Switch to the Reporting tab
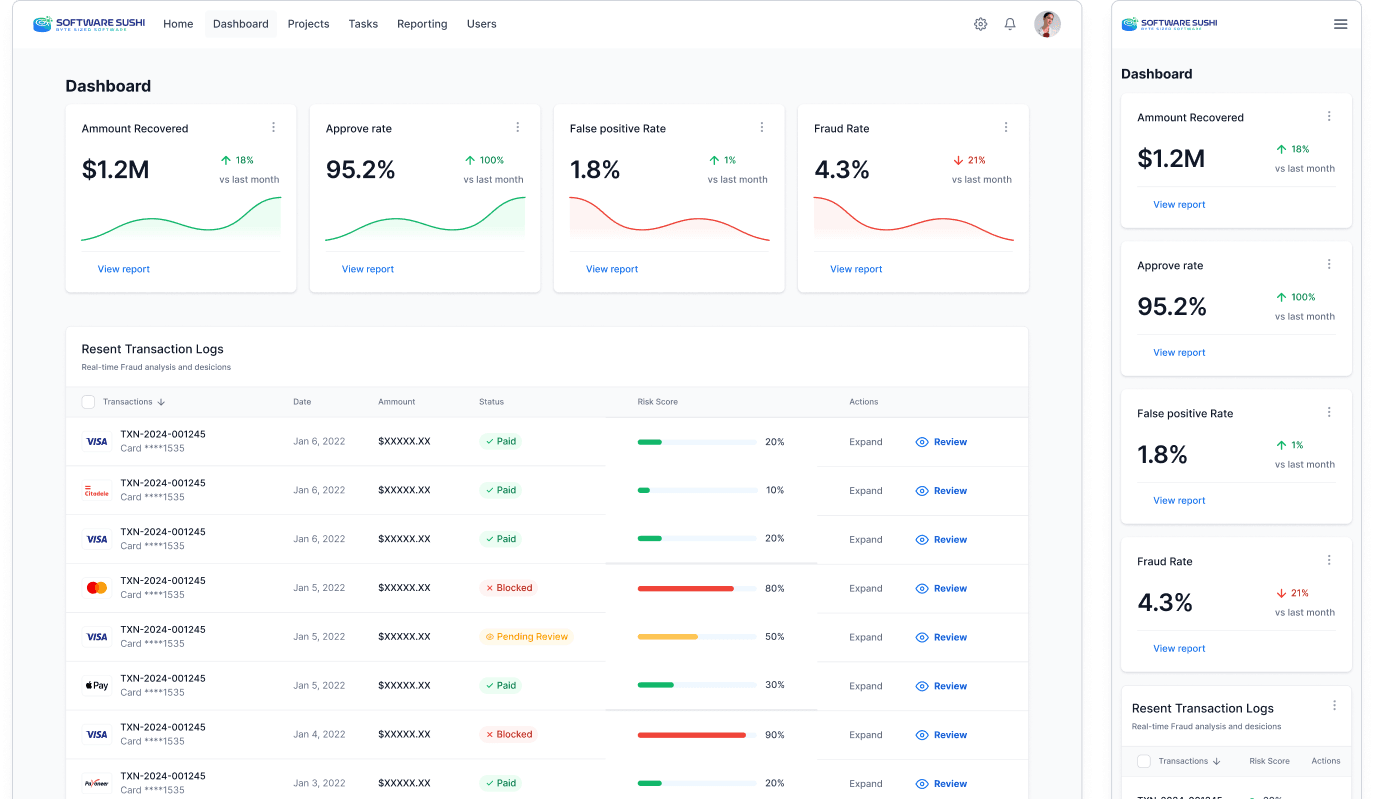 pos(422,23)
